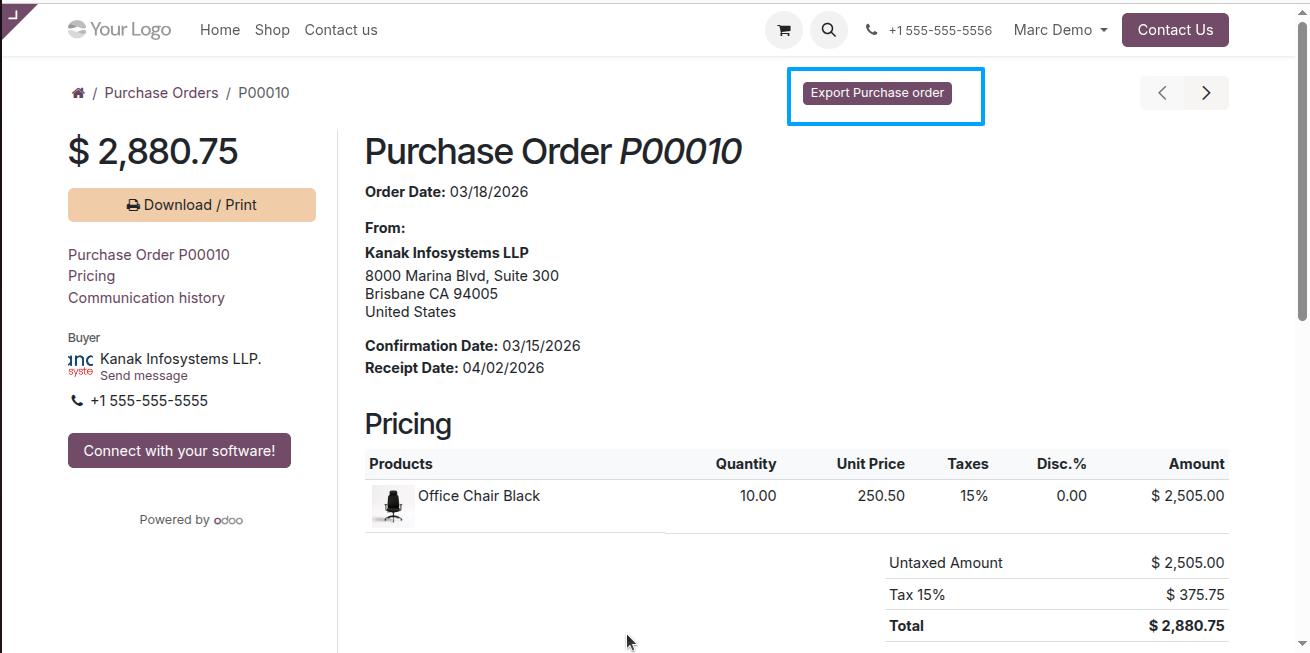Click the phone icon in header

click(x=872, y=30)
